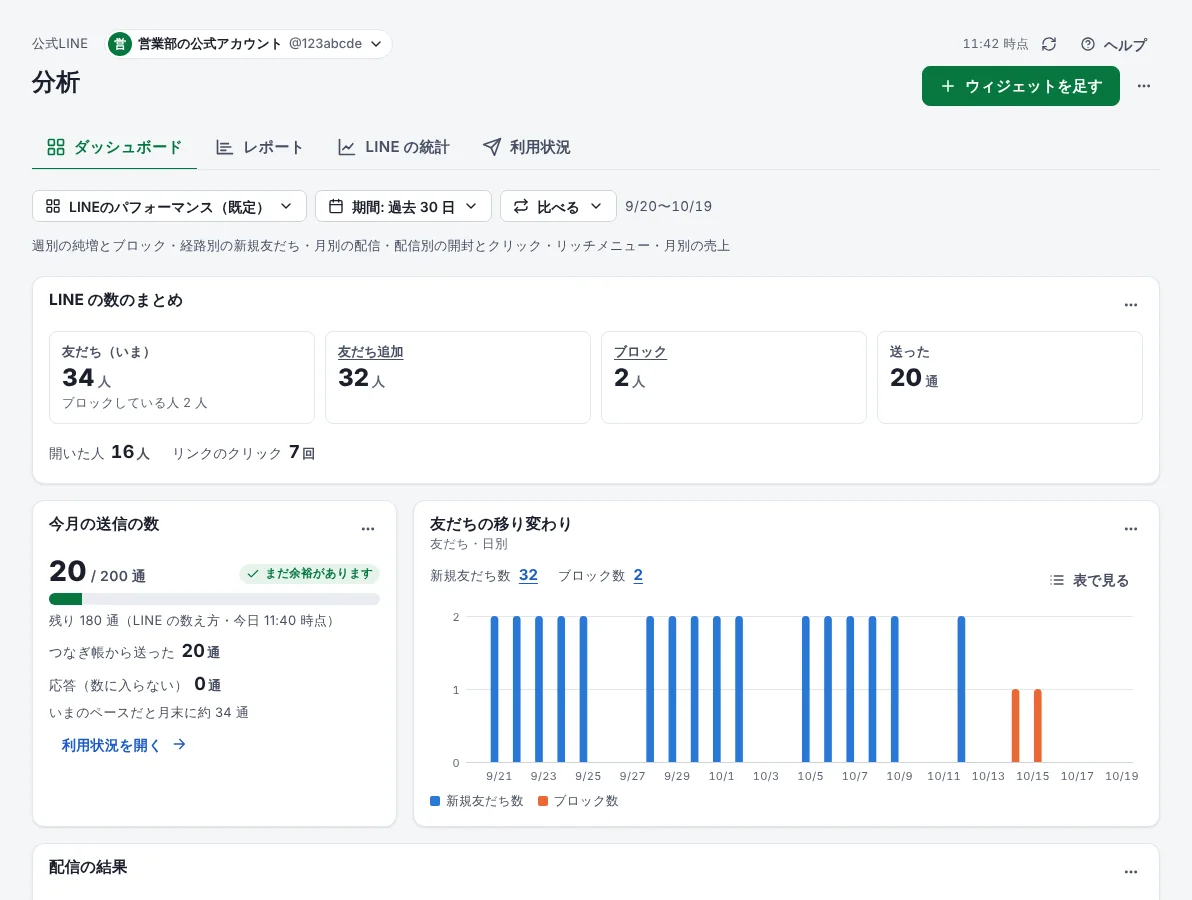The image size is (1192, 900).
Task: Click the 友だち追加 metric link
Action: (370, 352)
